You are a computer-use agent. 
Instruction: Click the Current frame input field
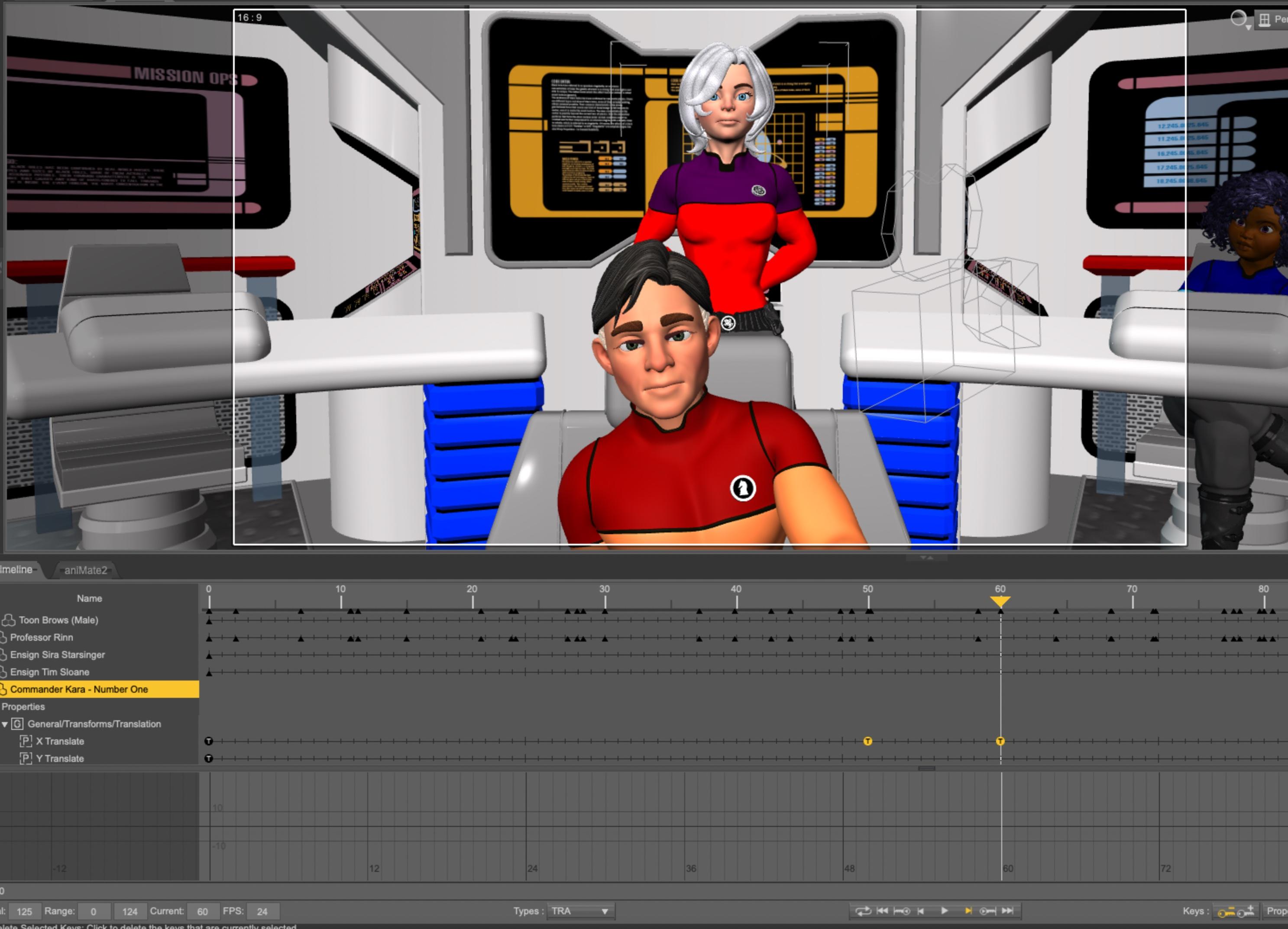coord(202,911)
